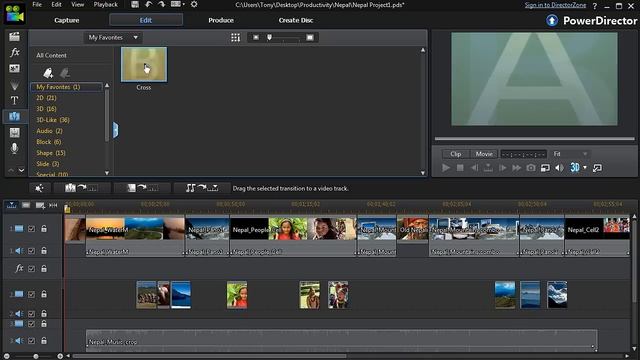Open 3D mode dropdown arrow
The height and width of the screenshot is (360, 640).
click(x=584, y=168)
